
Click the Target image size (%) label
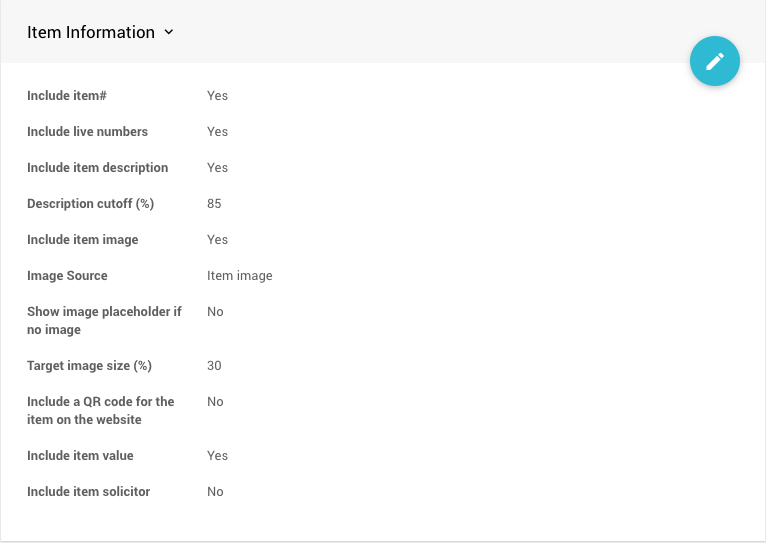coord(89,366)
